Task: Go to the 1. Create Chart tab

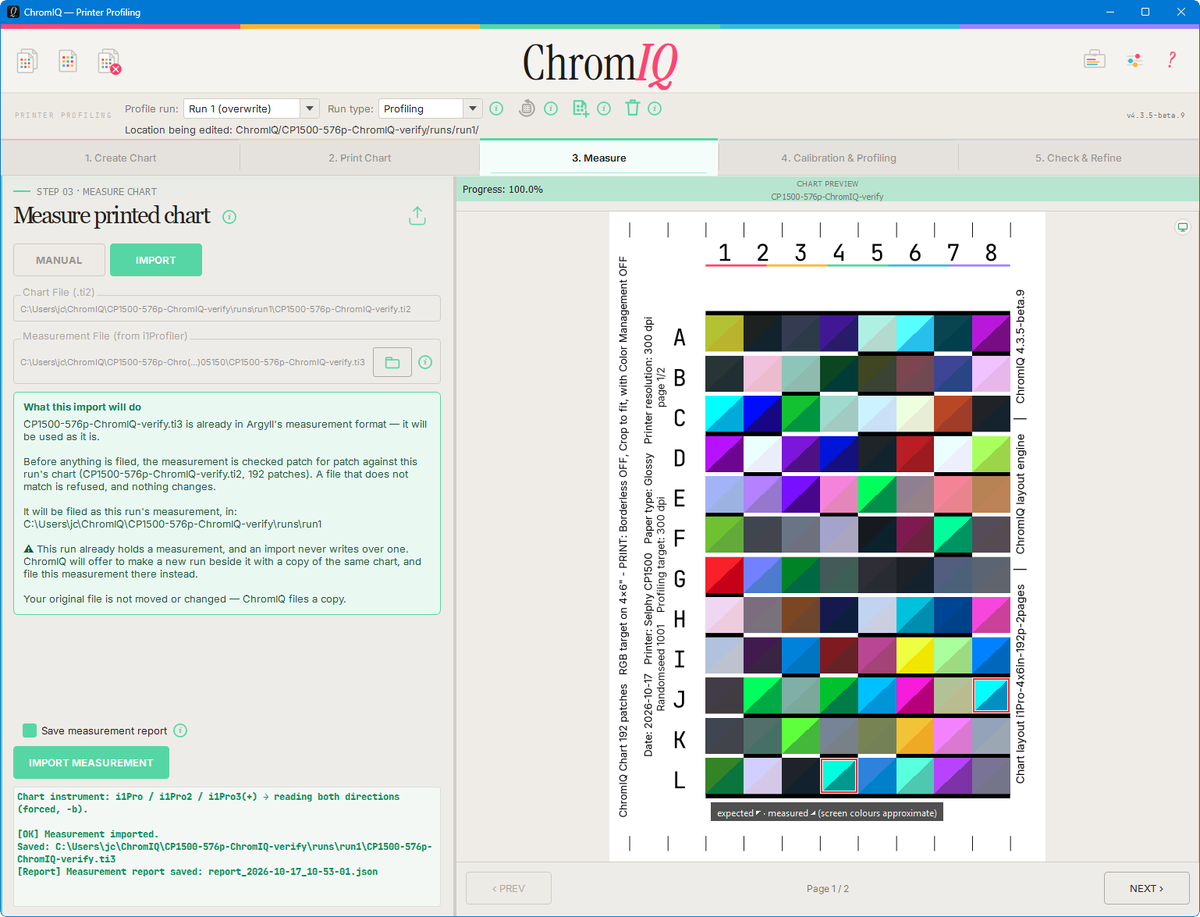Action: click(x=120, y=158)
